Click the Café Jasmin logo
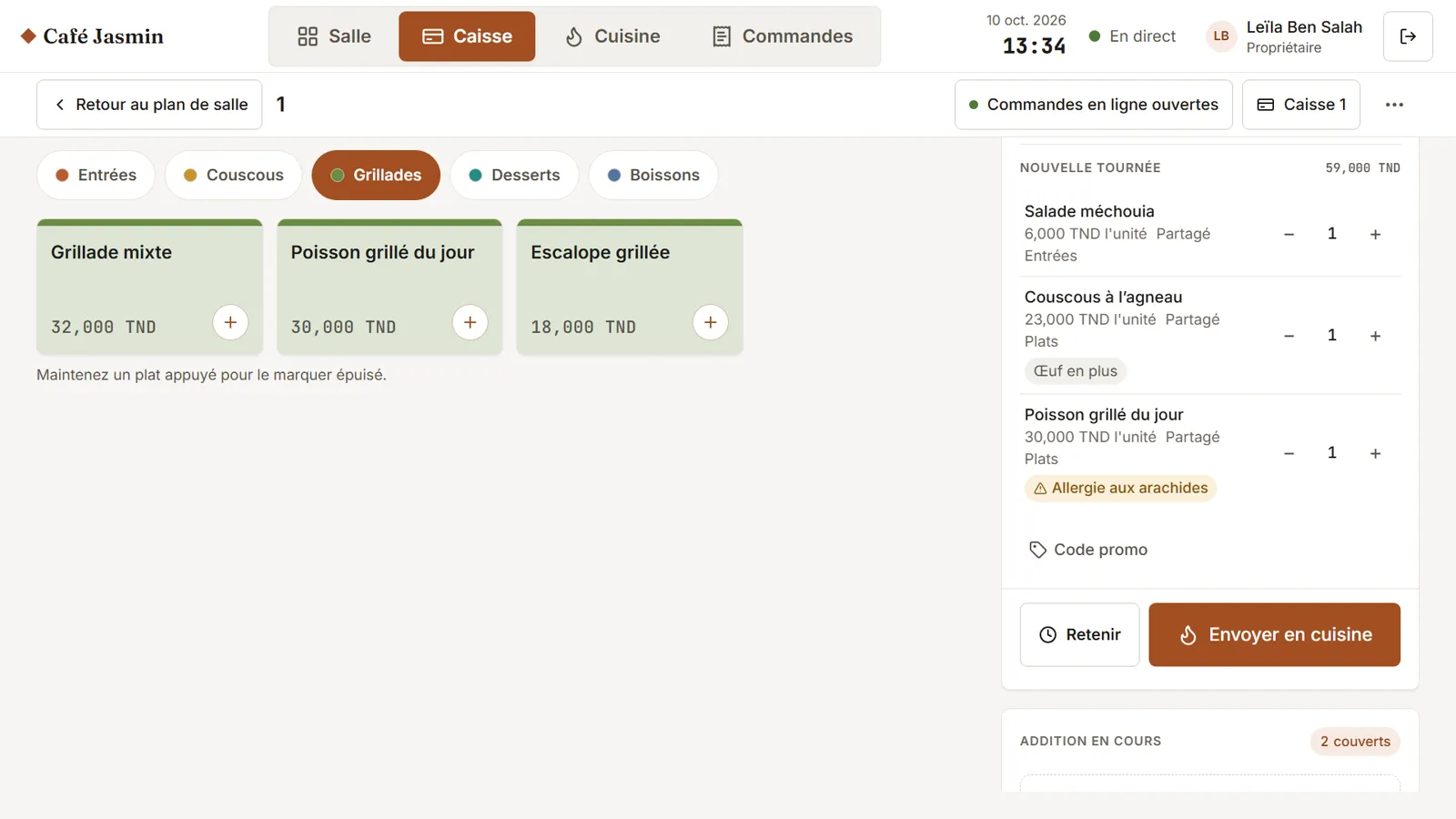This screenshot has height=819, width=1456. (x=92, y=36)
